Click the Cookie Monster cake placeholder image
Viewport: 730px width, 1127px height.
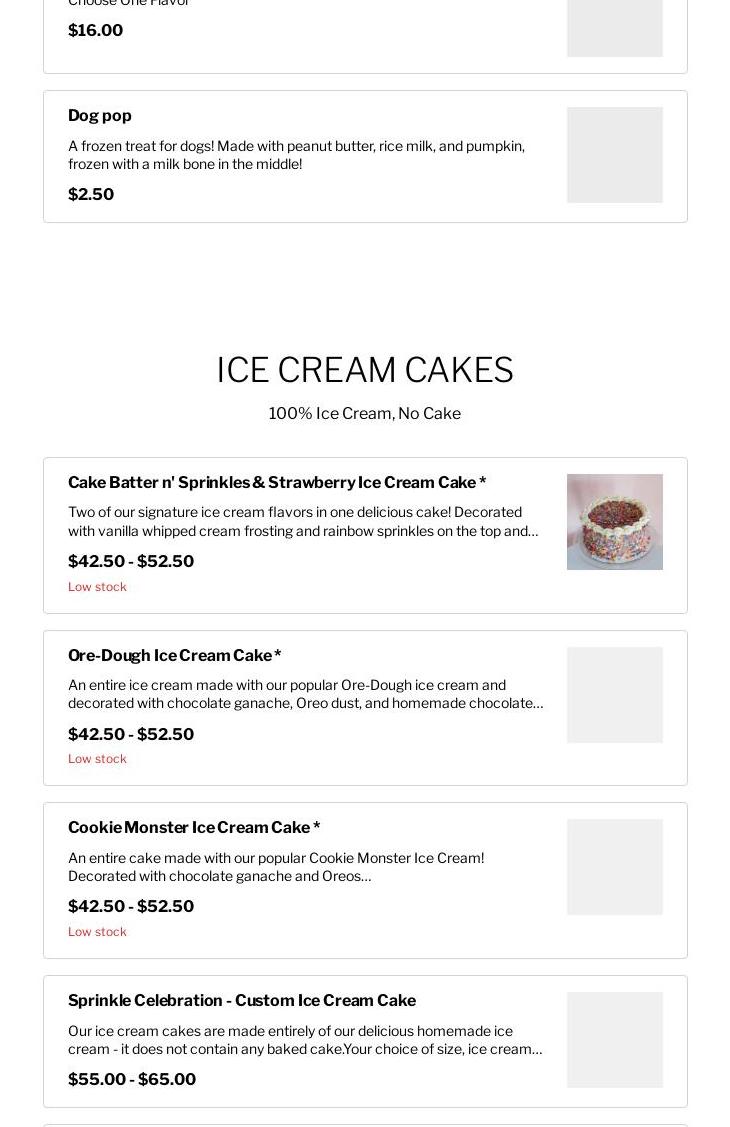click(x=614, y=867)
